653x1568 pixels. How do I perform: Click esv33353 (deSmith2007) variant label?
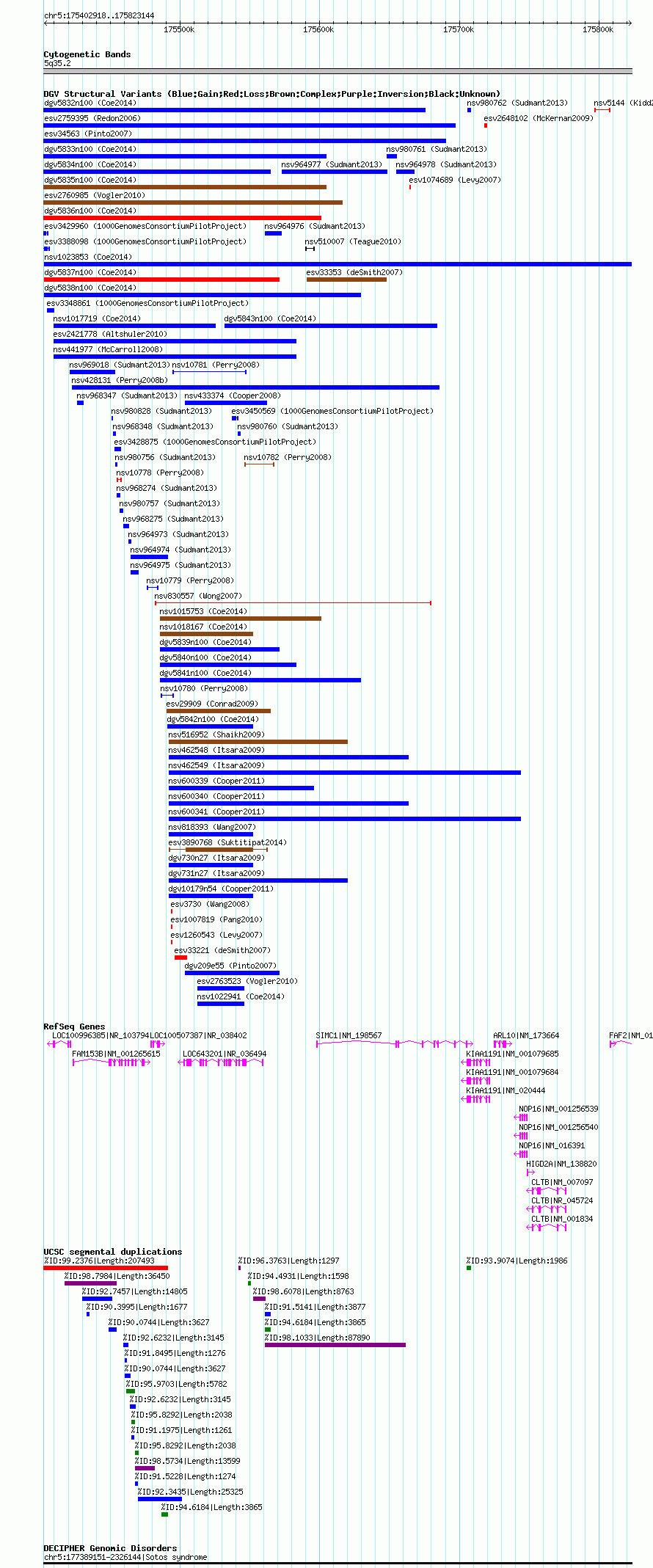pos(354,273)
